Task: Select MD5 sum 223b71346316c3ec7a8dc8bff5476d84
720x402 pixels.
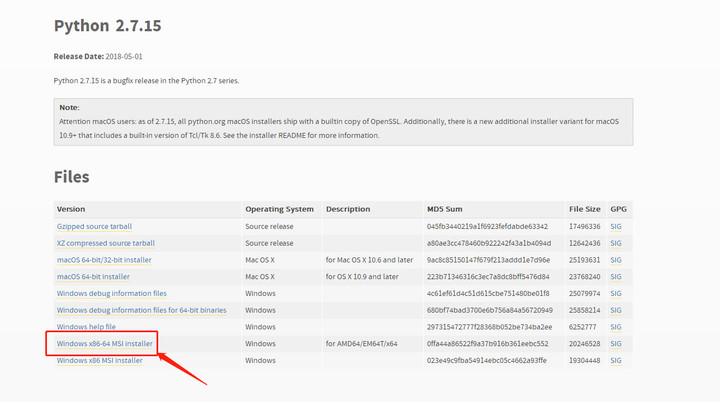Action: click(x=488, y=277)
